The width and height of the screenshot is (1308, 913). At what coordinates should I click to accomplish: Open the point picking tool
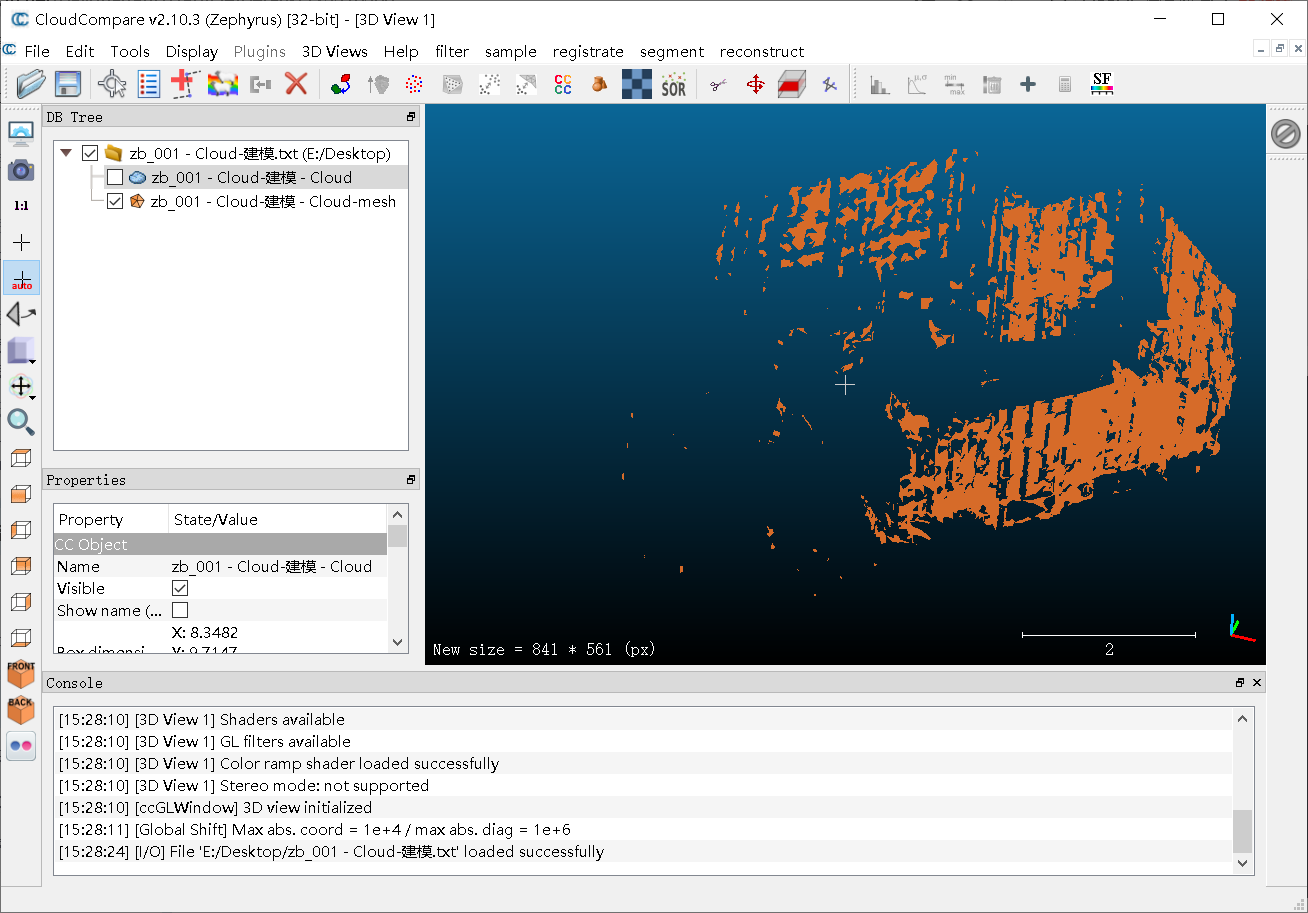click(x=829, y=84)
